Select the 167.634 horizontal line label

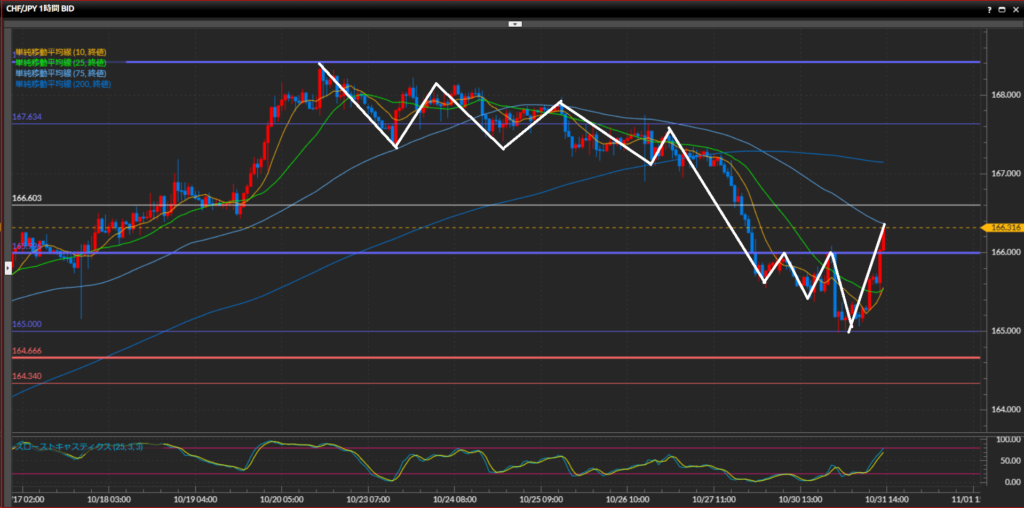(x=27, y=117)
